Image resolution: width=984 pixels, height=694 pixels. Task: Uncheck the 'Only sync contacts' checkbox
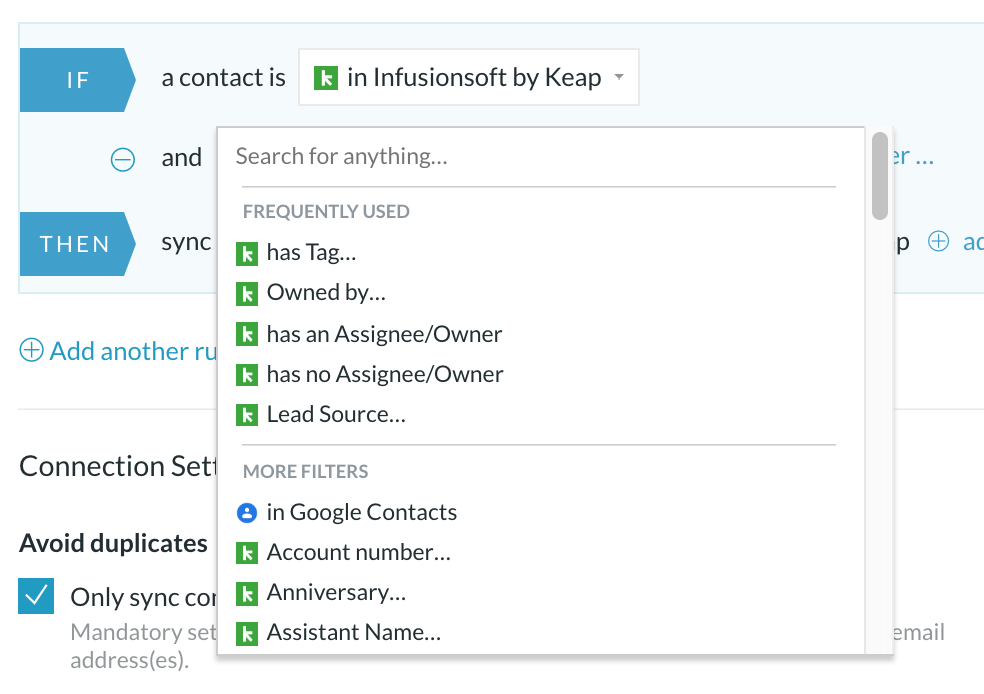pyautogui.click(x=36, y=596)
